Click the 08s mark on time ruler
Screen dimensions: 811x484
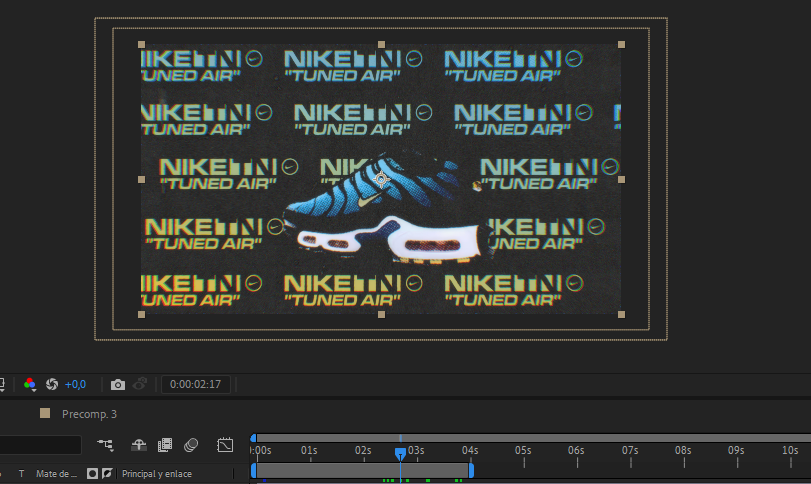pos(683,451)
